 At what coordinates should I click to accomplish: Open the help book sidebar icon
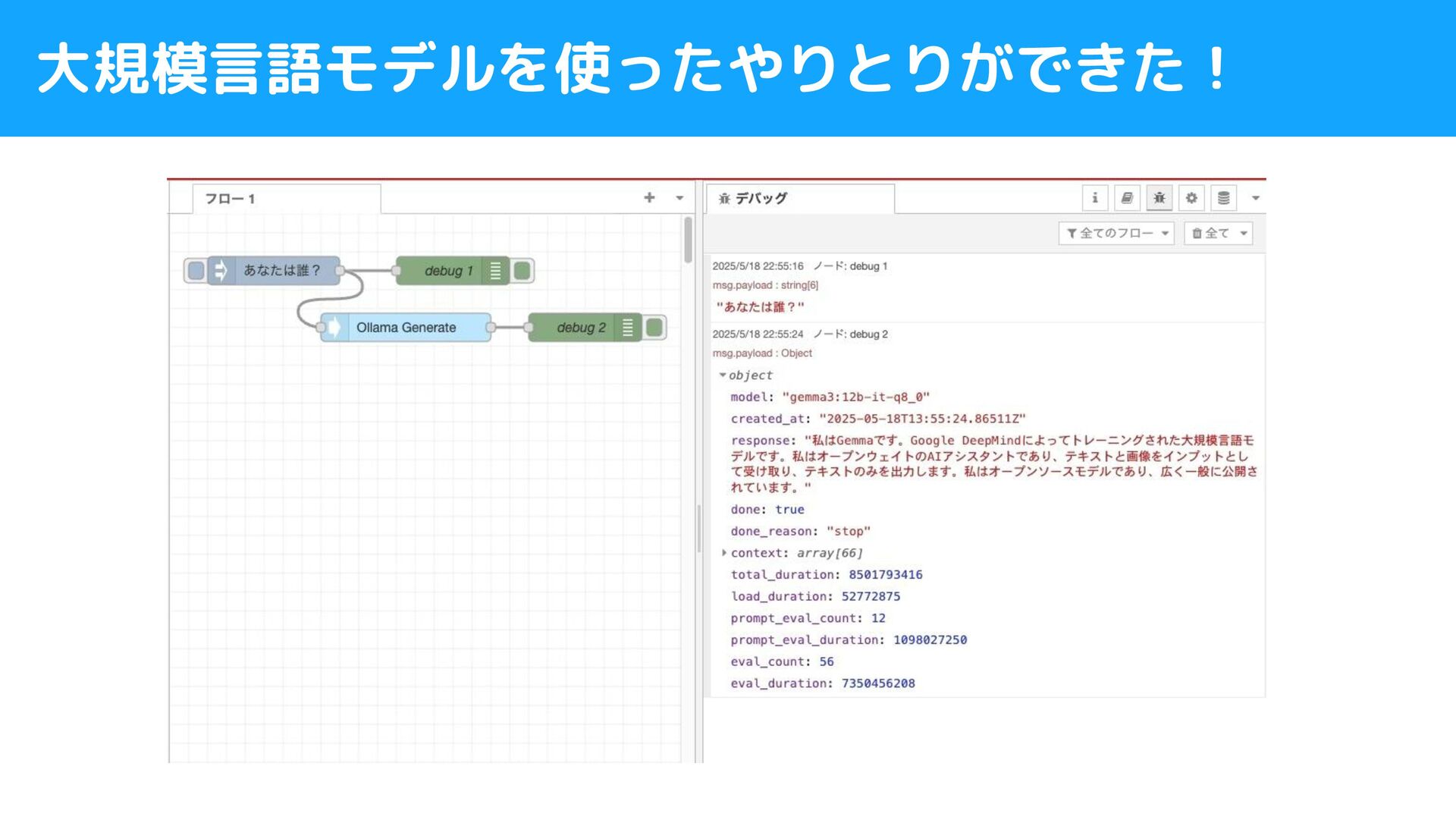[x=1127, y=198]
